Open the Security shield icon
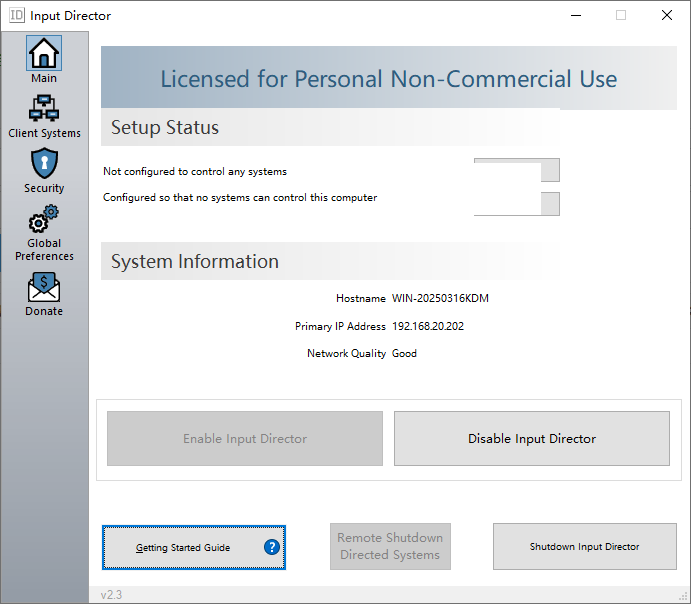Viewport: 691px width, 604px height. pyautogui.click(x=44, y=163)
